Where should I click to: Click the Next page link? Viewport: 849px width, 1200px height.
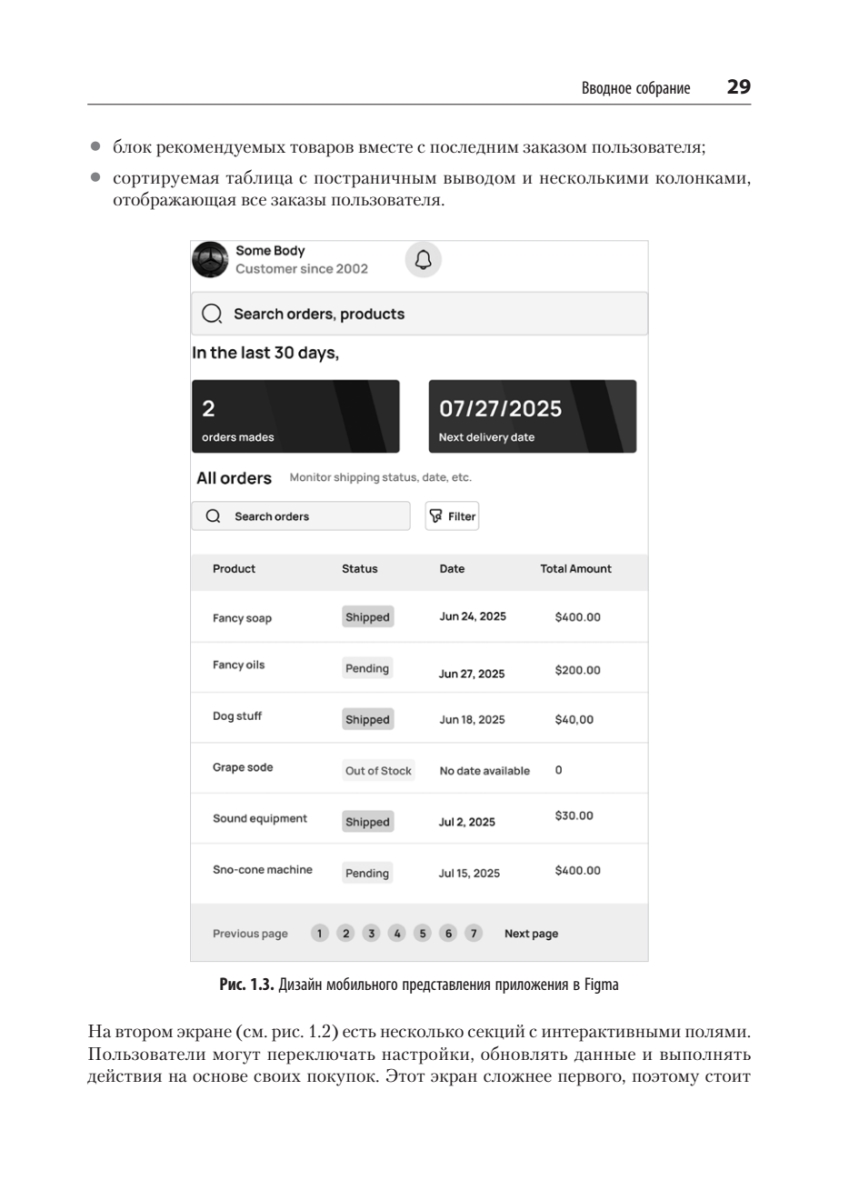[x=531, y=934]
